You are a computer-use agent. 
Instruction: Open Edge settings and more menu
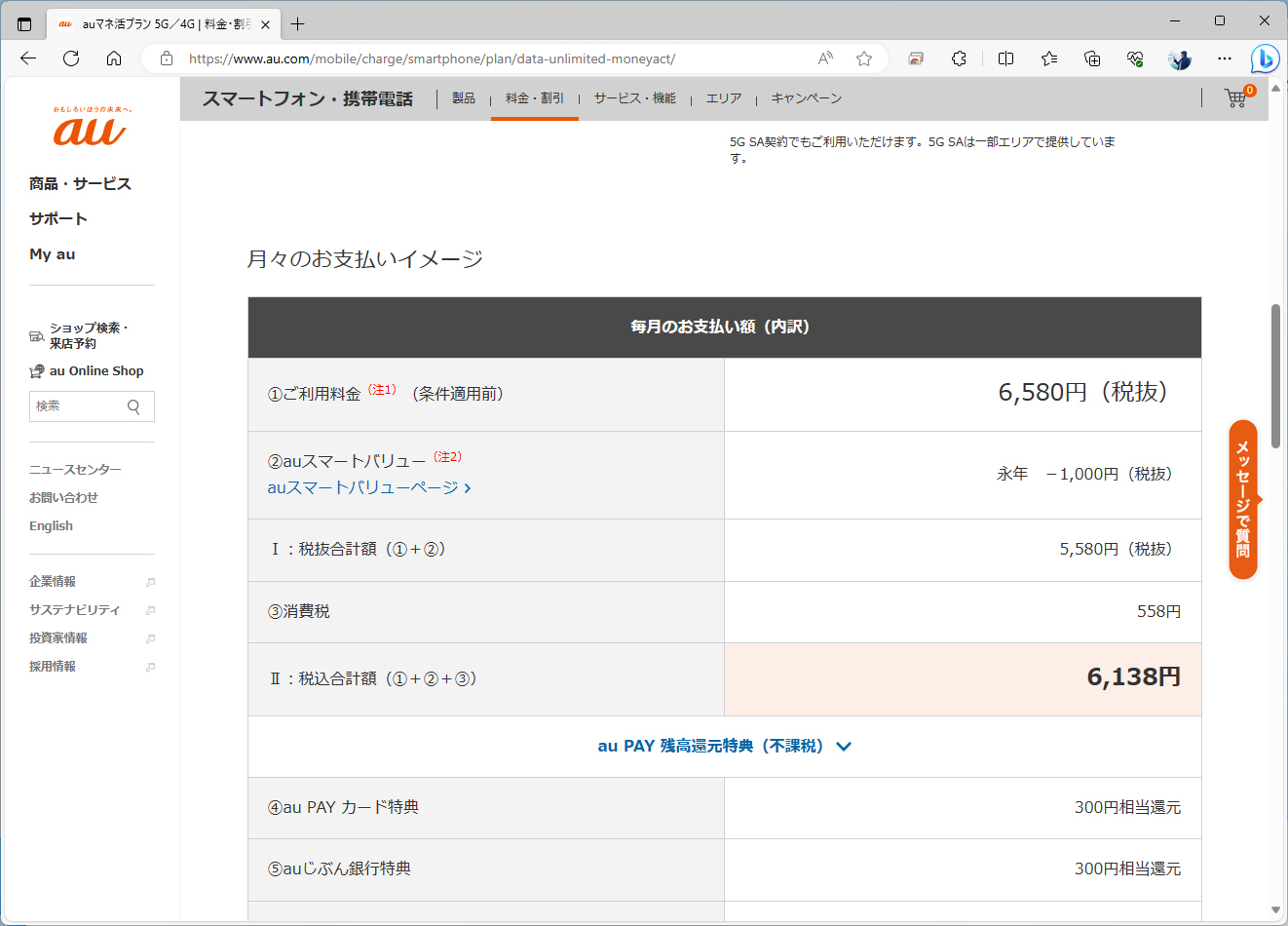(x=1225, y=58)
